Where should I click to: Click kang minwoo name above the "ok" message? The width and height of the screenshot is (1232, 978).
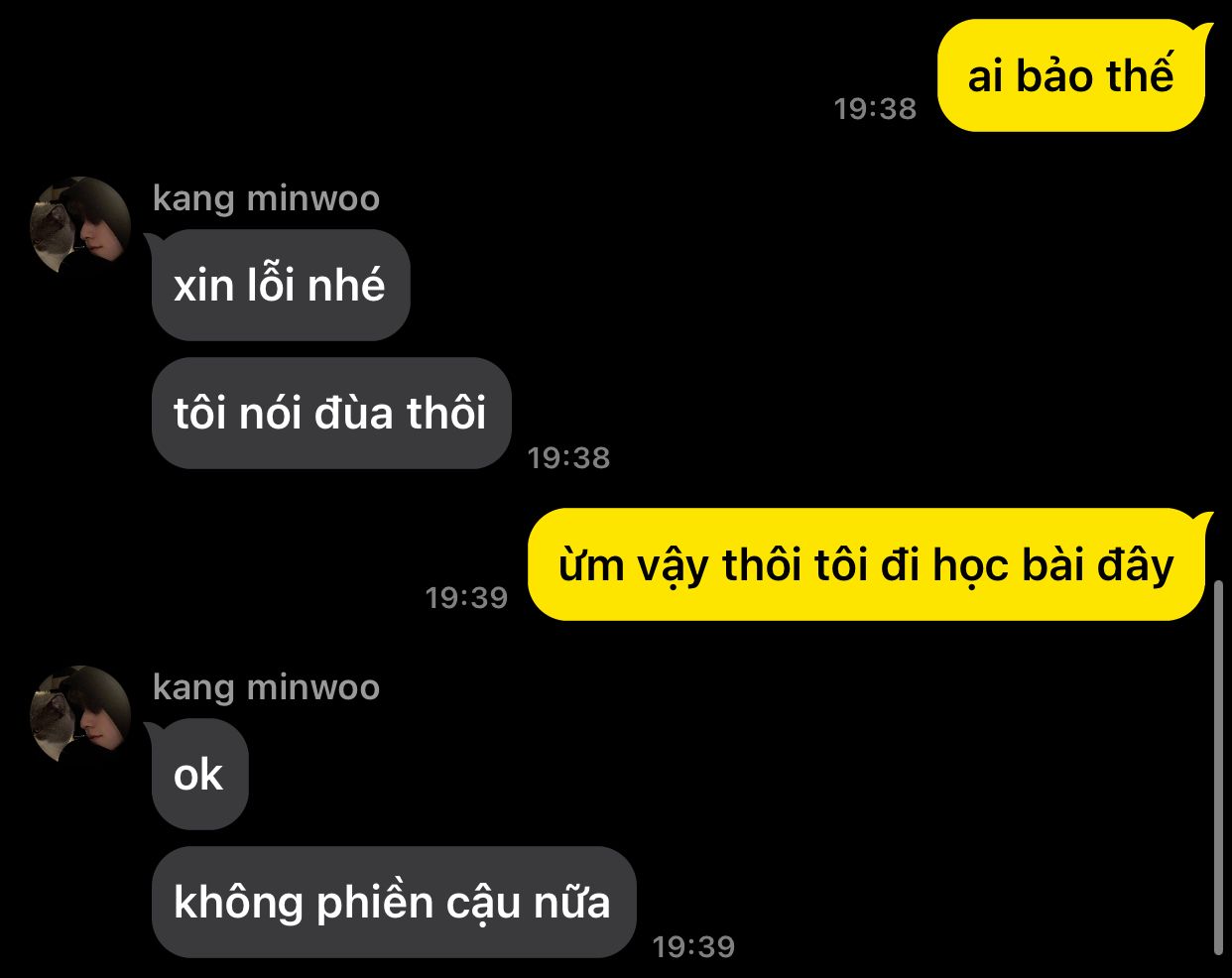[x=267, y=686]
